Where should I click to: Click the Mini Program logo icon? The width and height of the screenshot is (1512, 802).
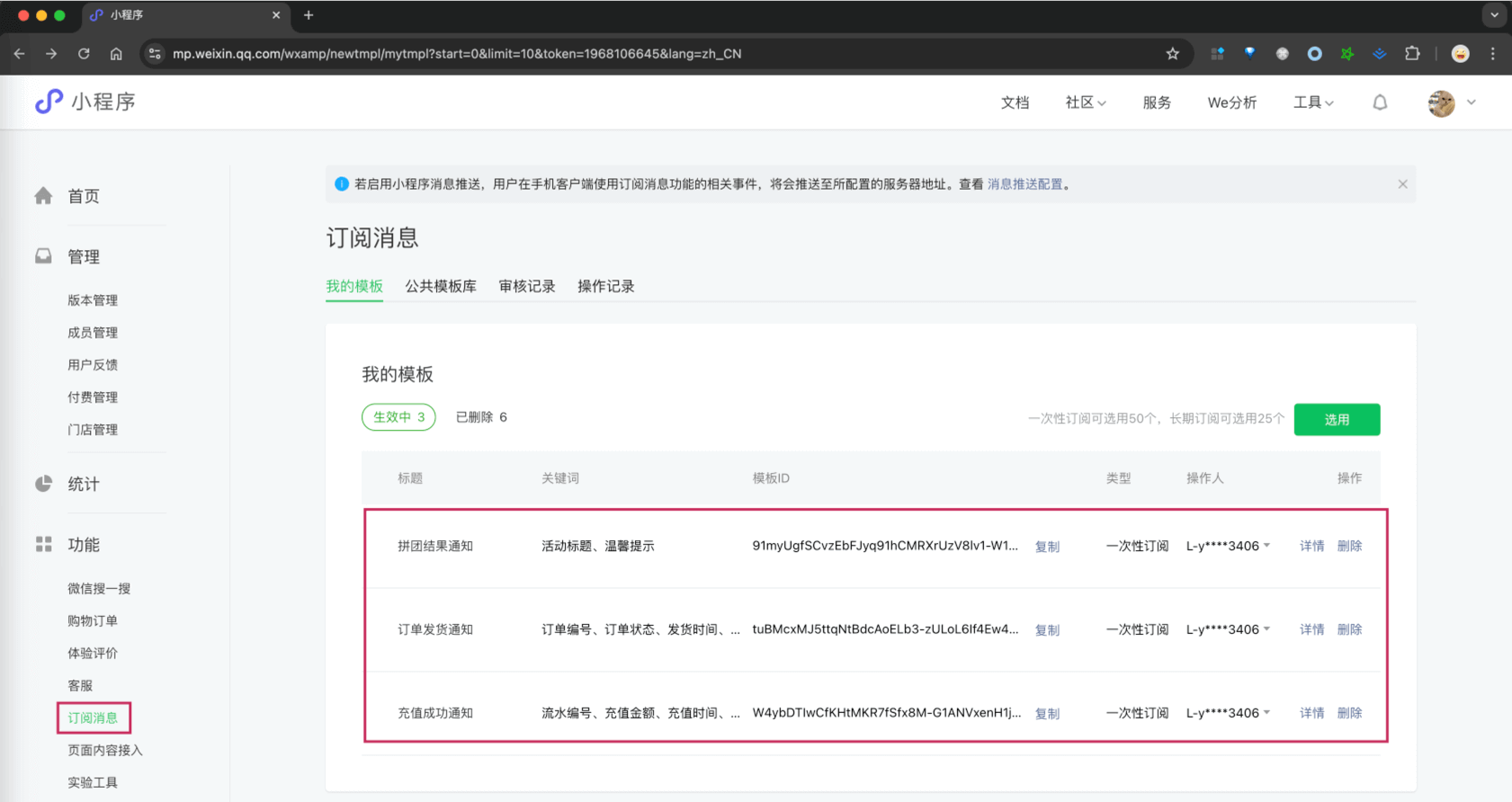(49, 102)
